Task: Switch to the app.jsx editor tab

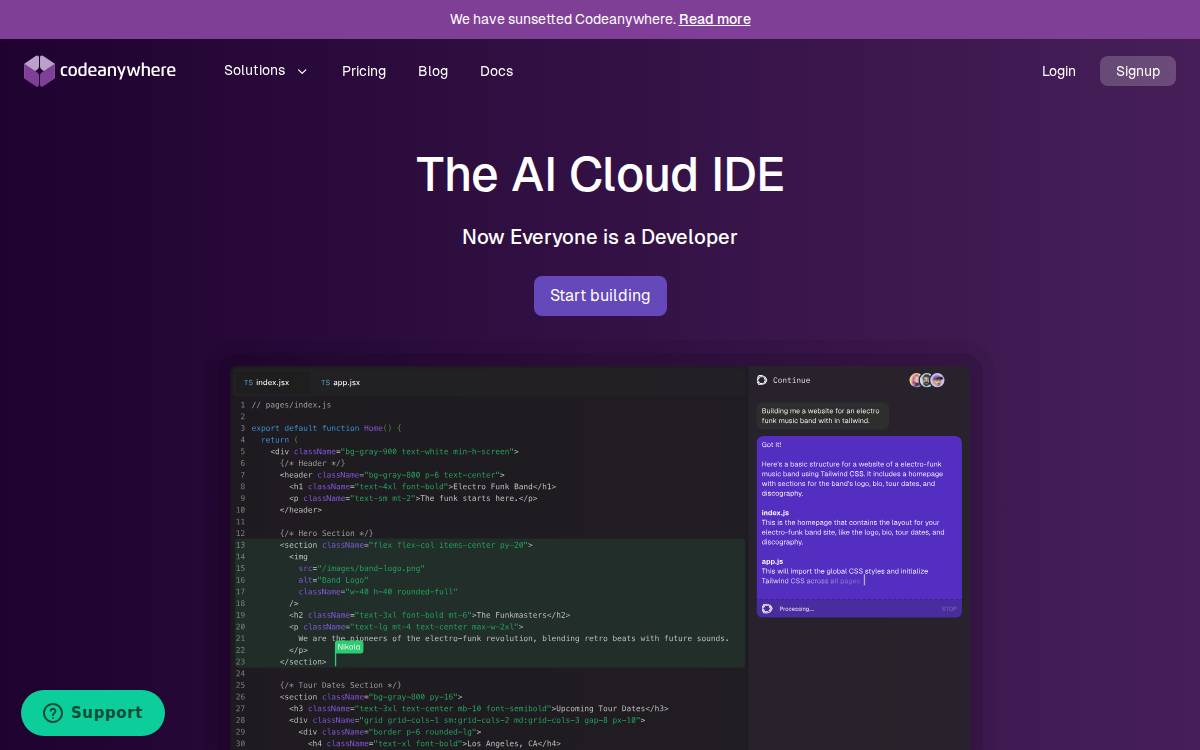Action: point(341,382)
